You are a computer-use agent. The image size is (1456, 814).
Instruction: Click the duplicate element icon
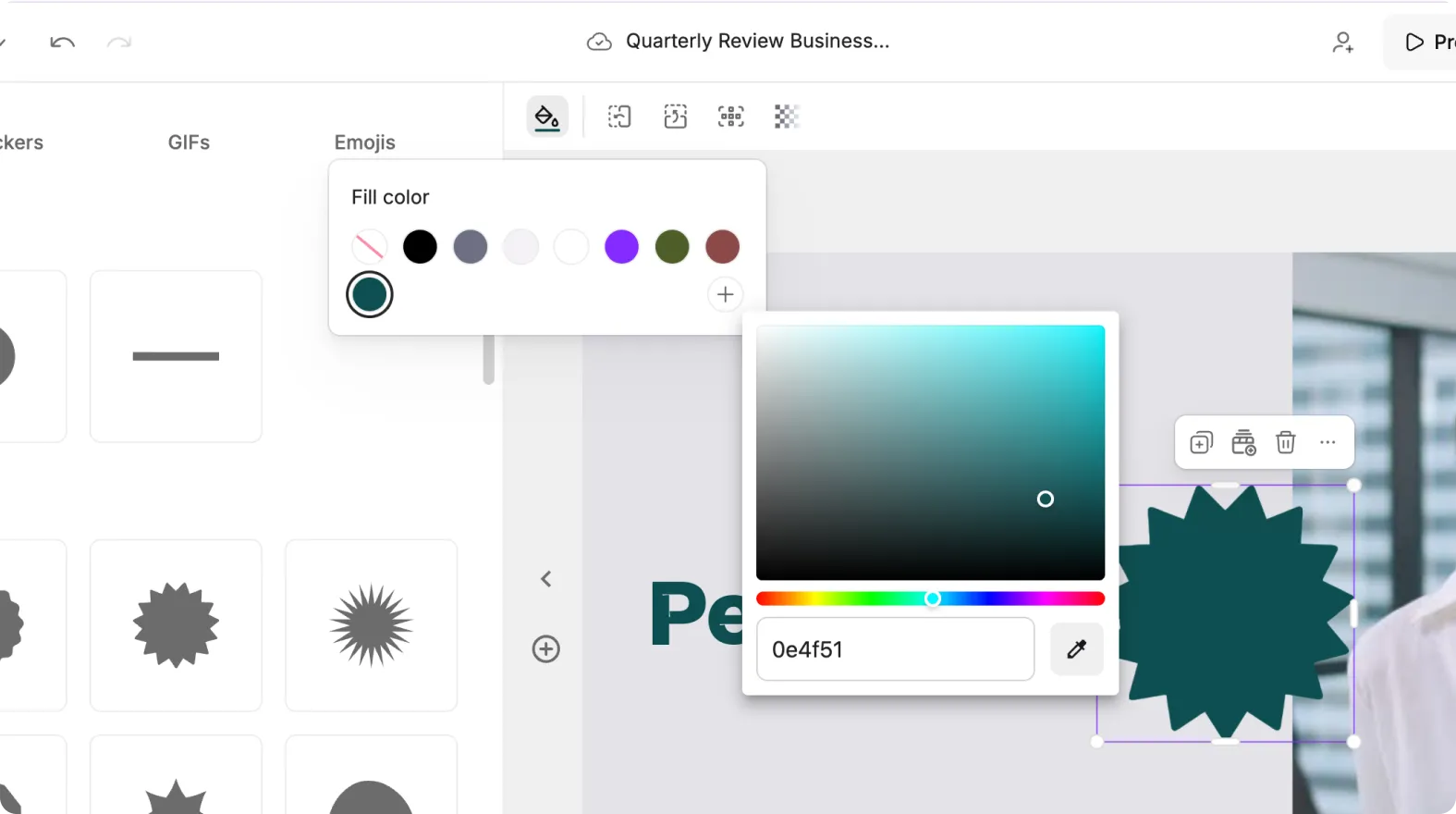1201,443
